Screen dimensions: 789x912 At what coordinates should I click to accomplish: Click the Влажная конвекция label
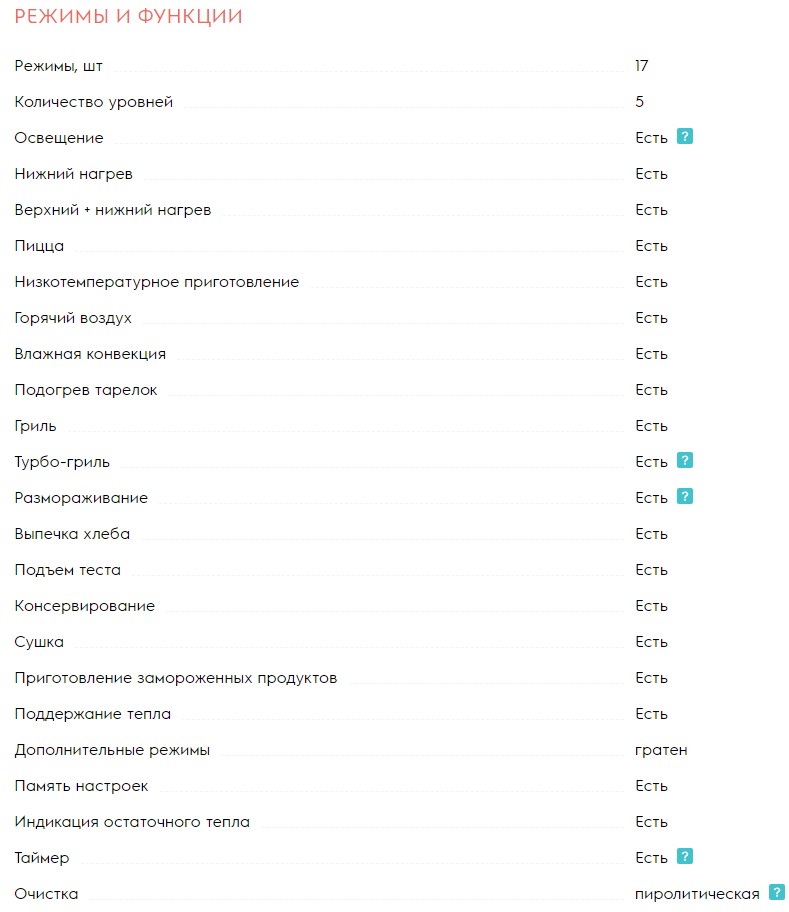pos(91,354)
